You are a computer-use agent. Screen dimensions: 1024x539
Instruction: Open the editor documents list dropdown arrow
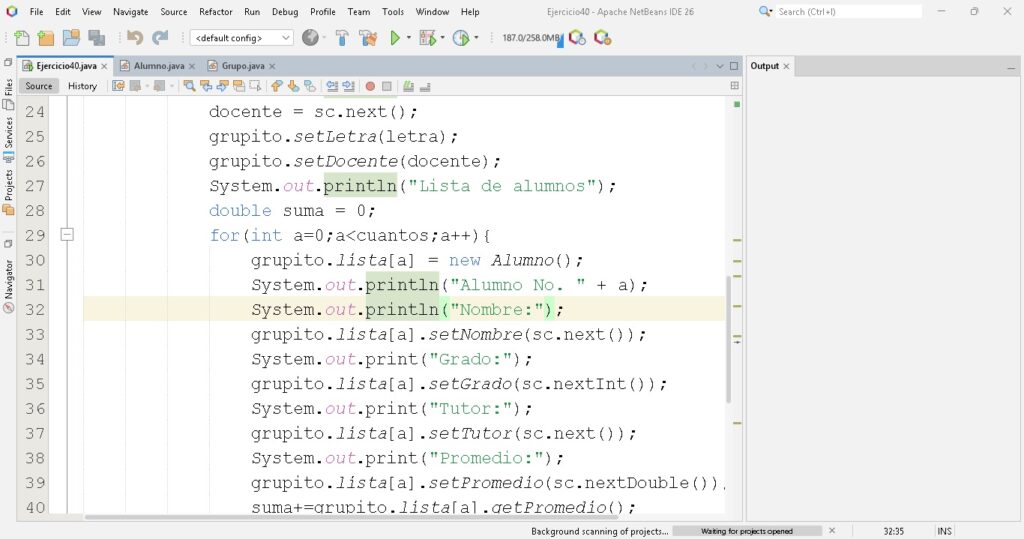coord(720,66)
